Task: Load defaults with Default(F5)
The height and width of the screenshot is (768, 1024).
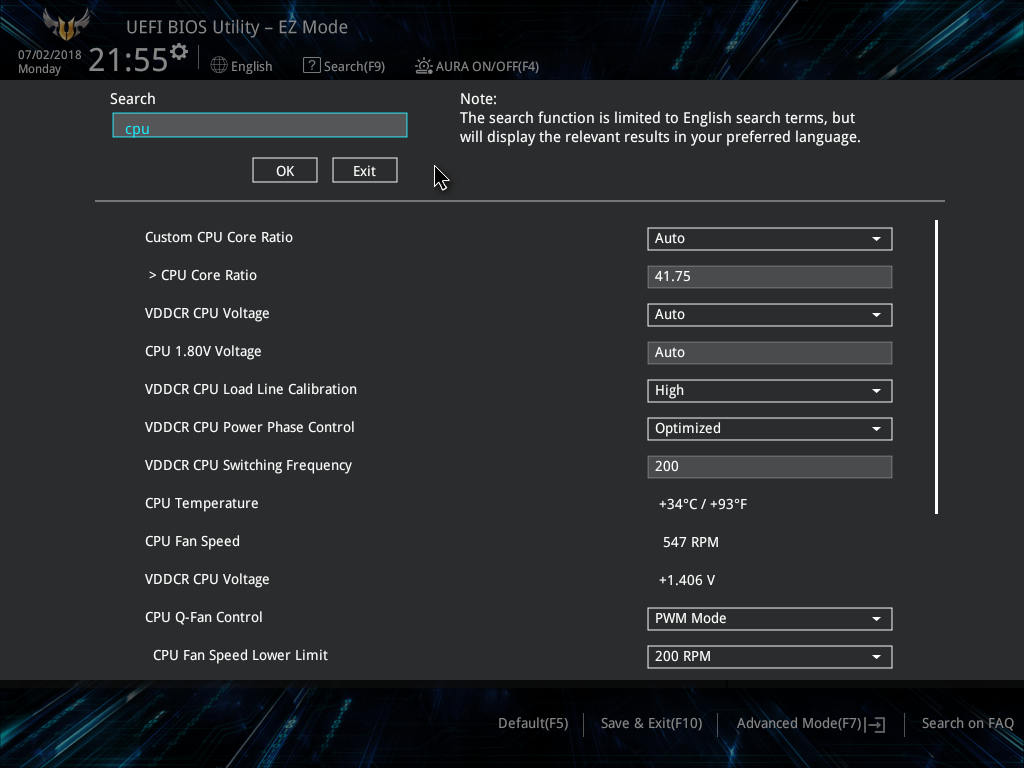Action: (x=533, y=723)
